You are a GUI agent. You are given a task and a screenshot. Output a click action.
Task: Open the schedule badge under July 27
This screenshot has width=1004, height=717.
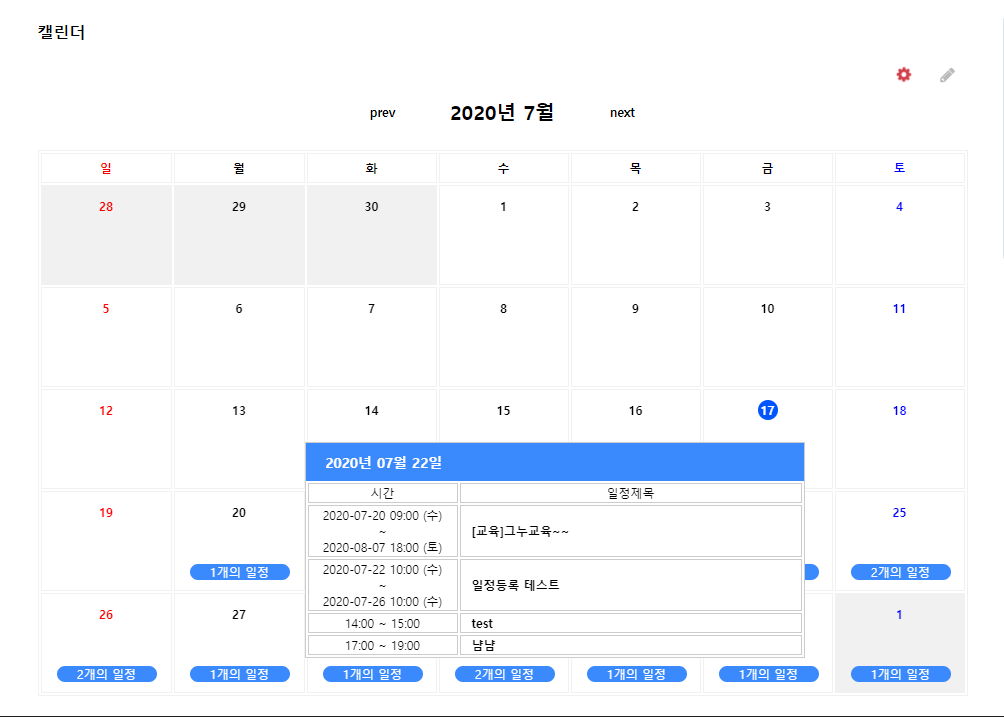[x=239, y=674]
